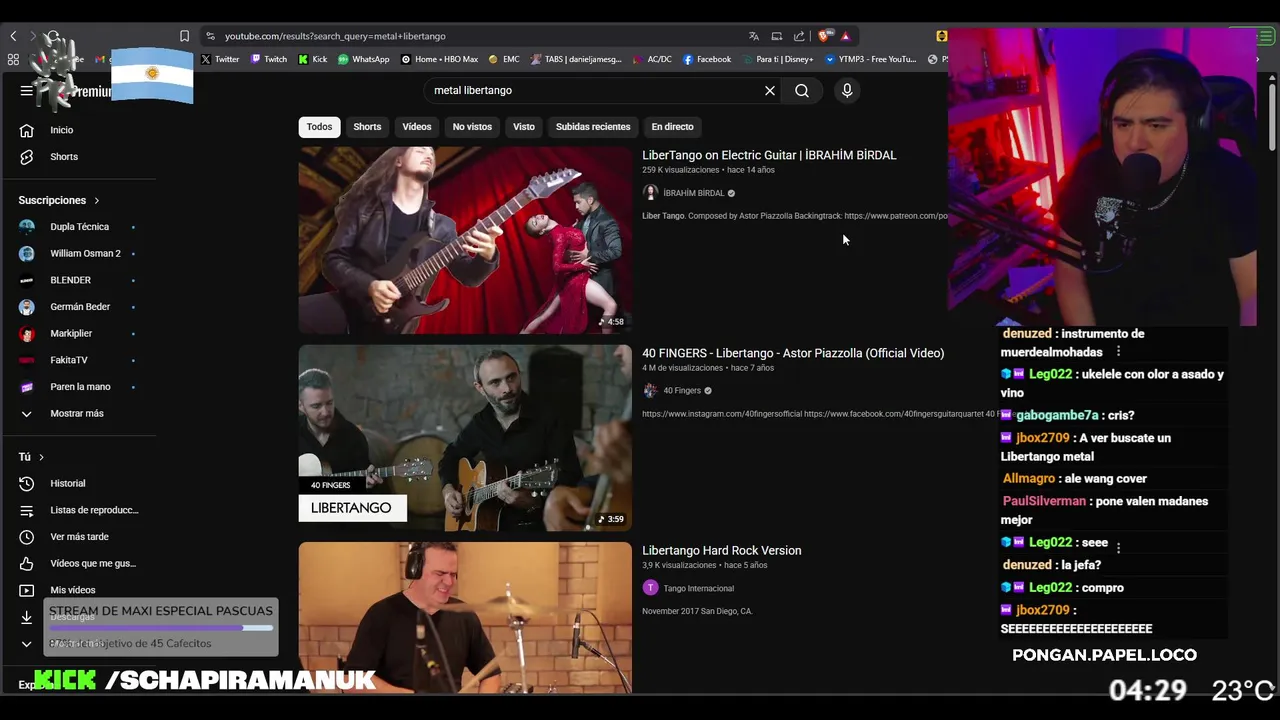Click the 'Libertango Hard Rock Version' title
1280x720 pixels.
point(721,551)
